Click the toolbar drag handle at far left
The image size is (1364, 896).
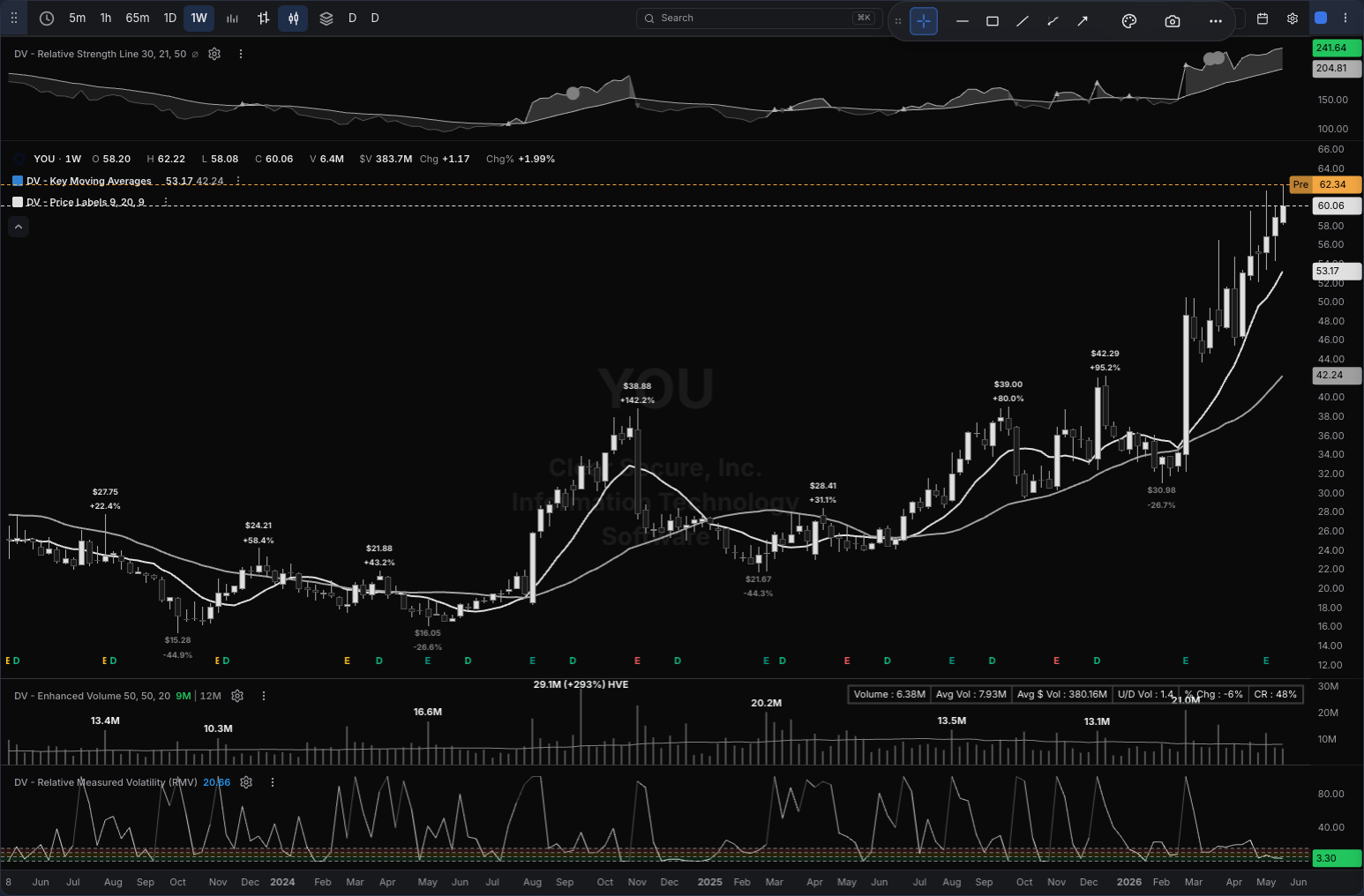coord(14,18)
